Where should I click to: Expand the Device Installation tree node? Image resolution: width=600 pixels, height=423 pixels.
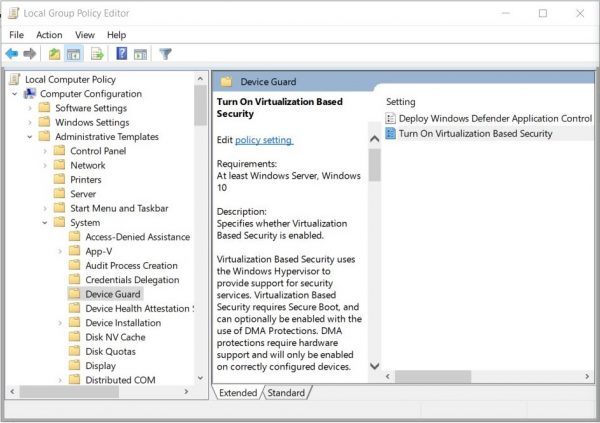60,323
